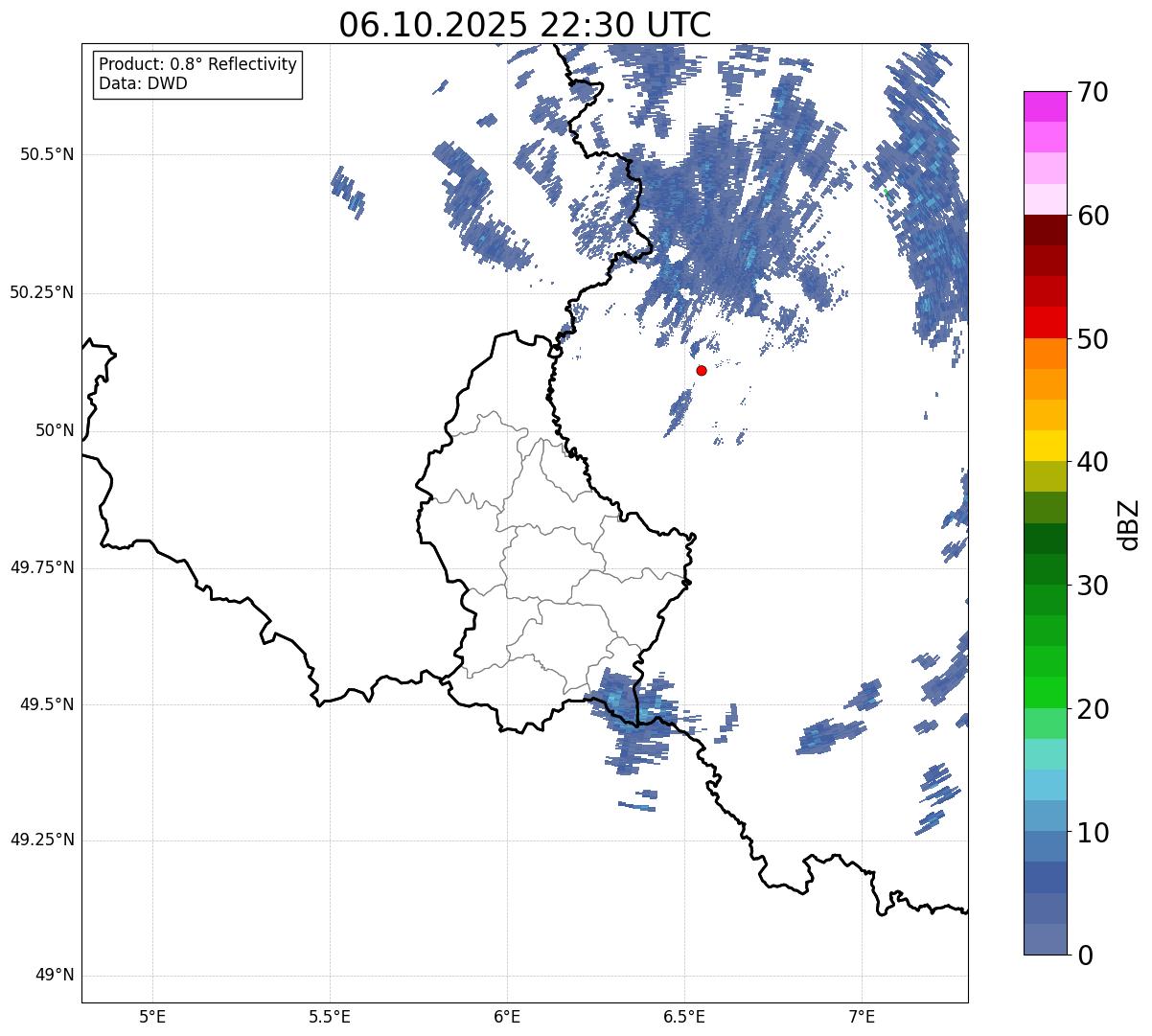
Task: Click the 6.5°E longitude label
Action: pyautogui.click(x=684, y=1017)
